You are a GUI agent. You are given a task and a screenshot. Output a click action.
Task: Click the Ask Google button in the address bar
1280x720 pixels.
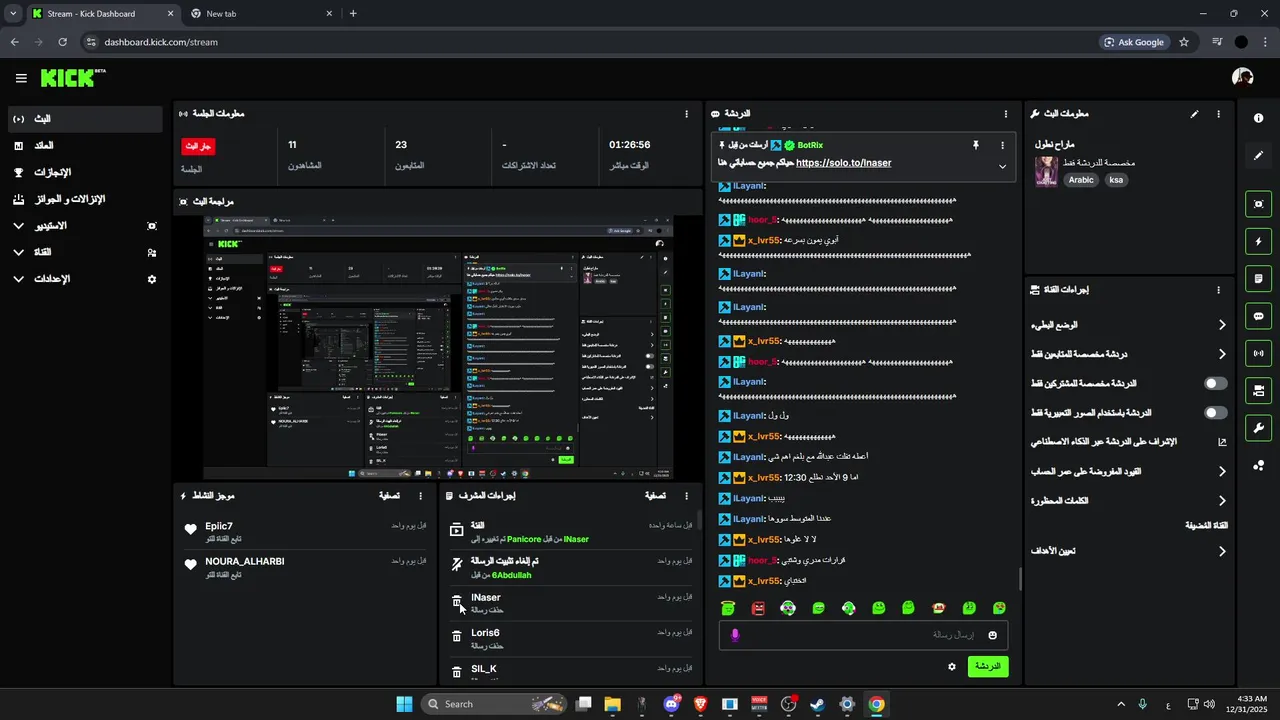click(x=1135, y=42)
